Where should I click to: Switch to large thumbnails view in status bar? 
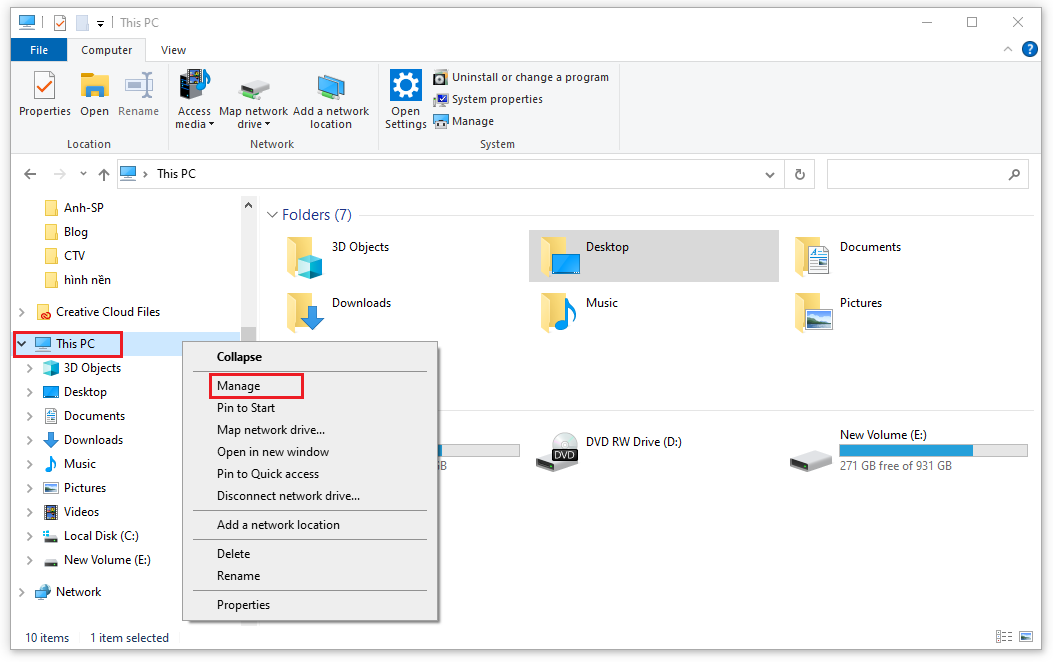[1026, 636]
